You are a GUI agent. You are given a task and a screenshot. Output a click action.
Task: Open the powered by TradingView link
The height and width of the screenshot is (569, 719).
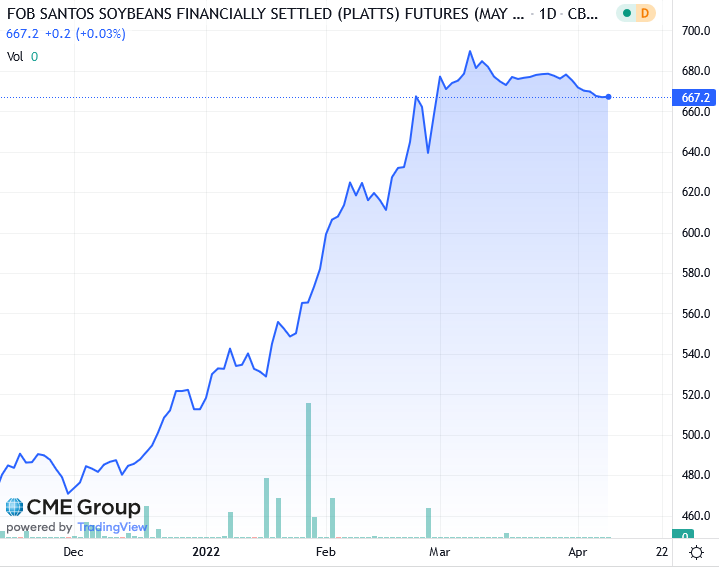point(77,527)
